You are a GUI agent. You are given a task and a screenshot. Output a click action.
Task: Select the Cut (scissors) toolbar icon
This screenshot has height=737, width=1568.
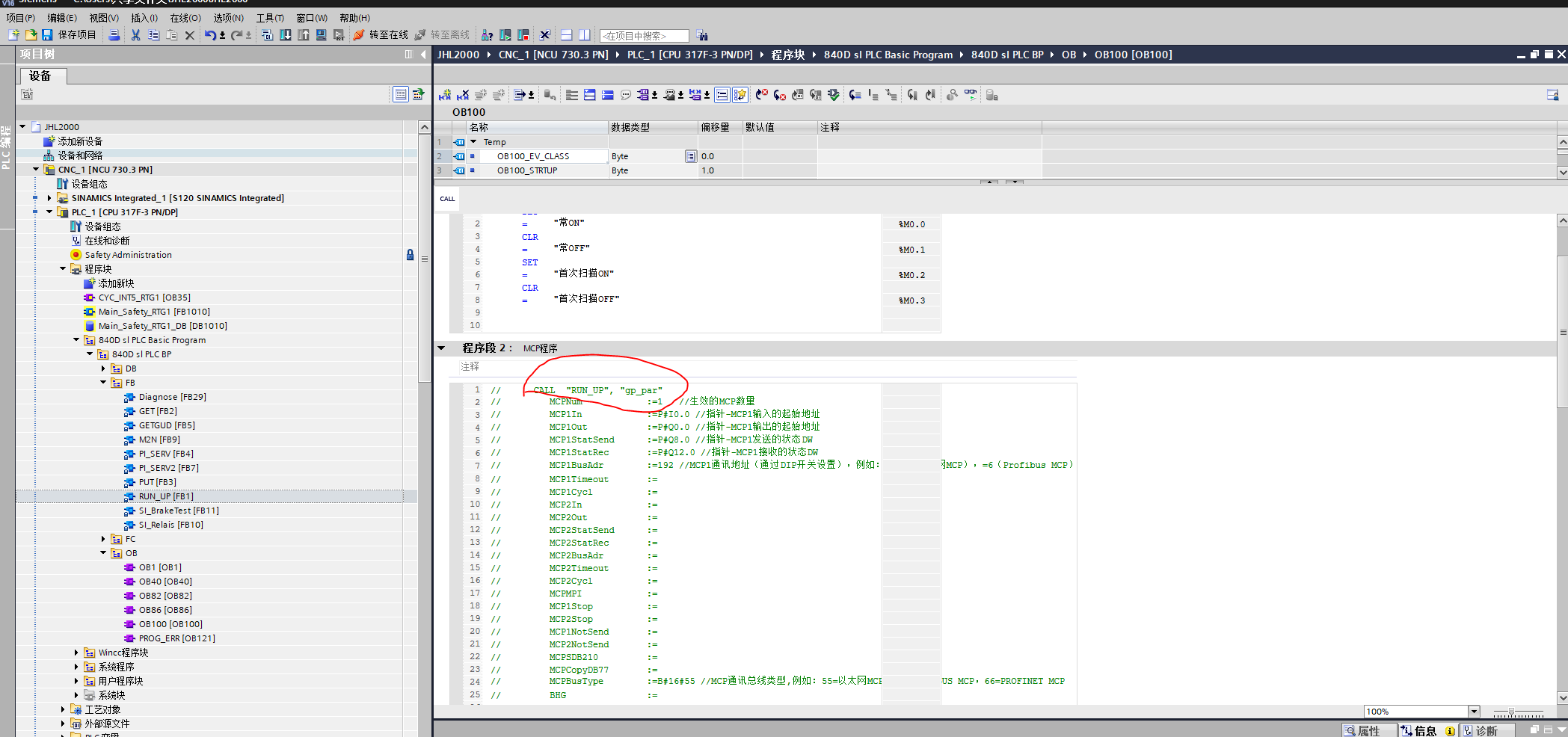coord(135,34)
